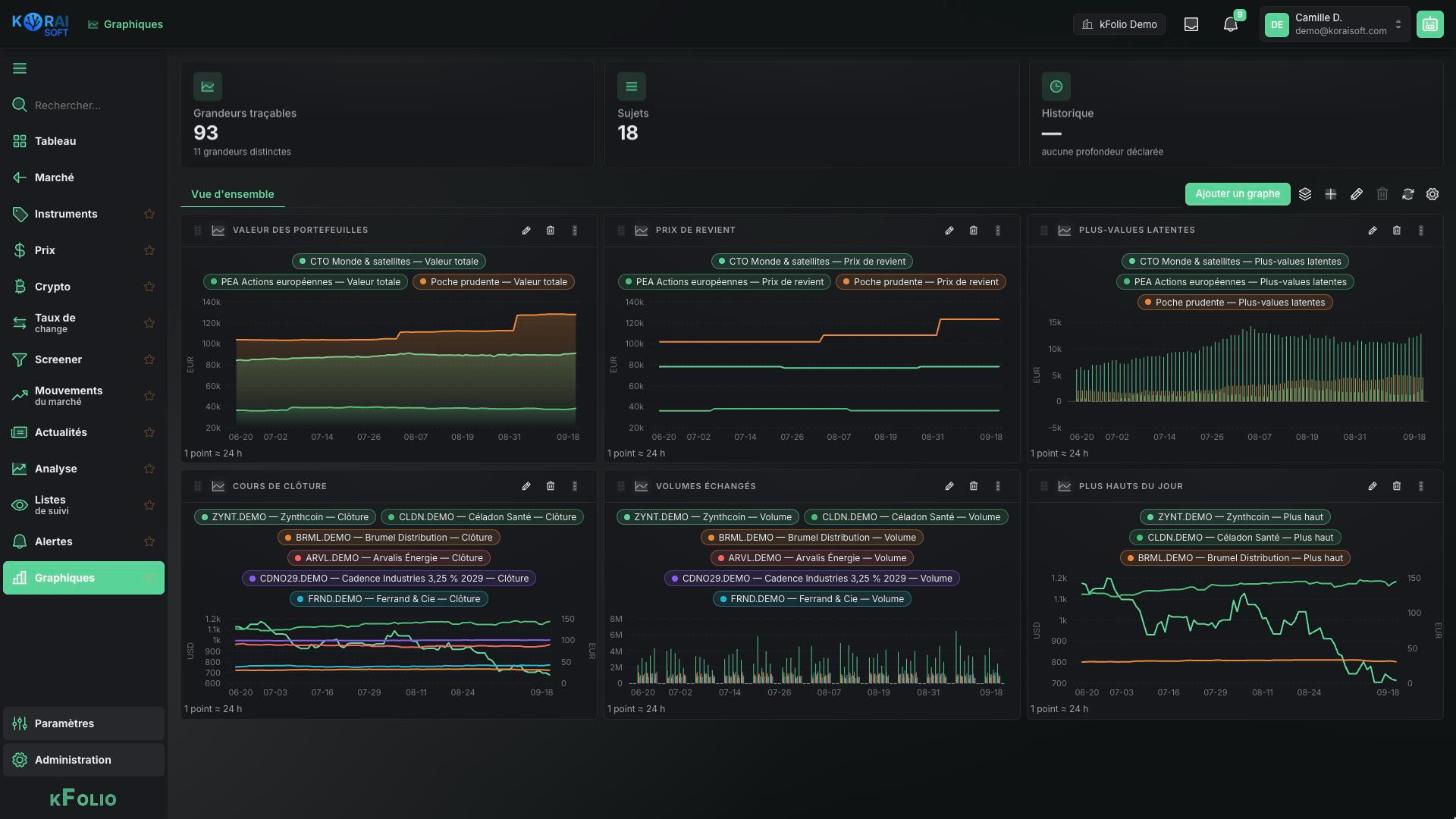
Task: Toggle favorite star for Screener
Action: tap(149, 360)
